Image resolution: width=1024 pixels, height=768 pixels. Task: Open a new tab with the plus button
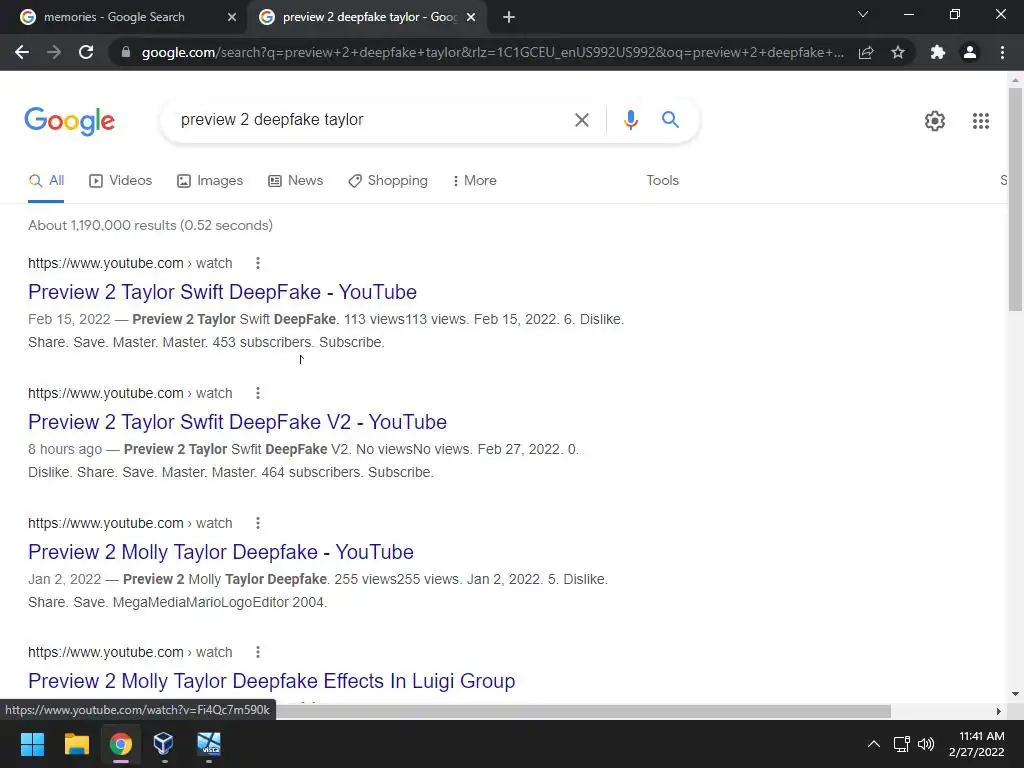click(x=509, y=17)
